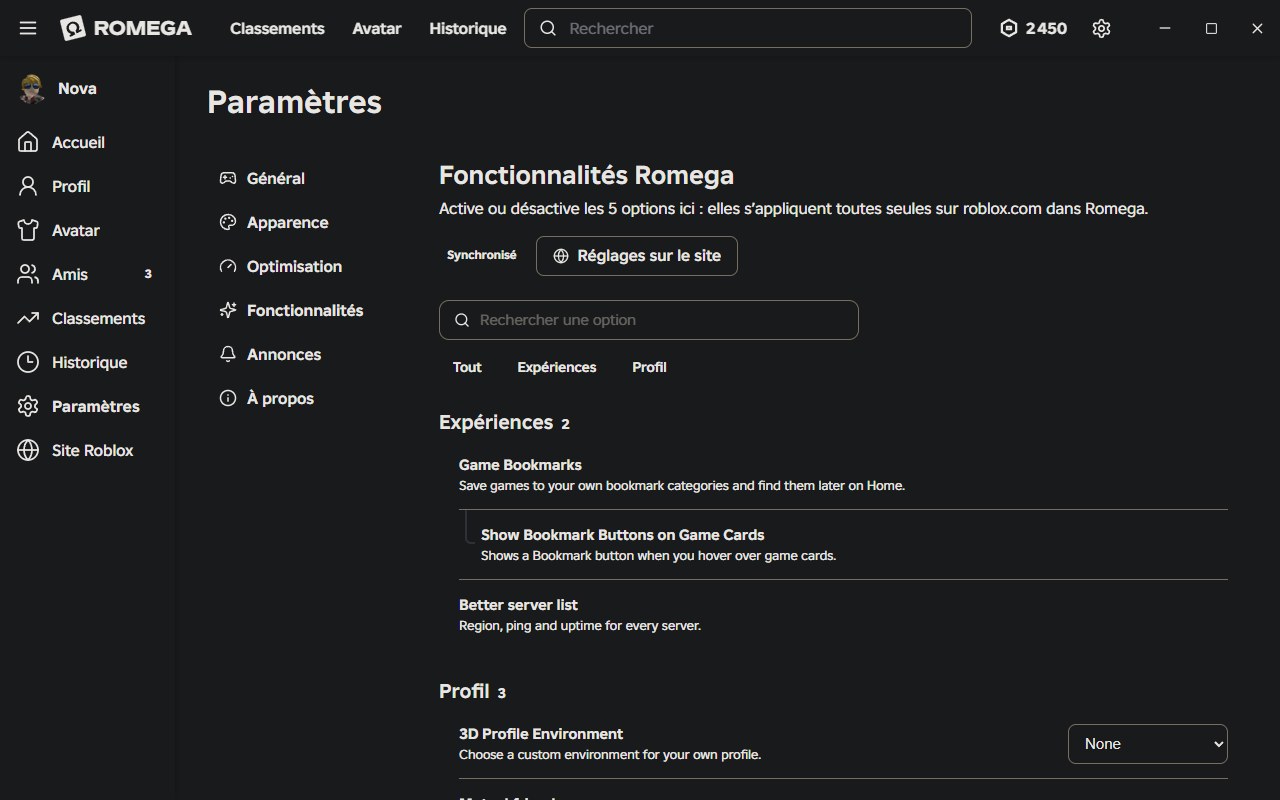
Task: Open Site Roblox via the globe icon
Action: coord(28,450)
